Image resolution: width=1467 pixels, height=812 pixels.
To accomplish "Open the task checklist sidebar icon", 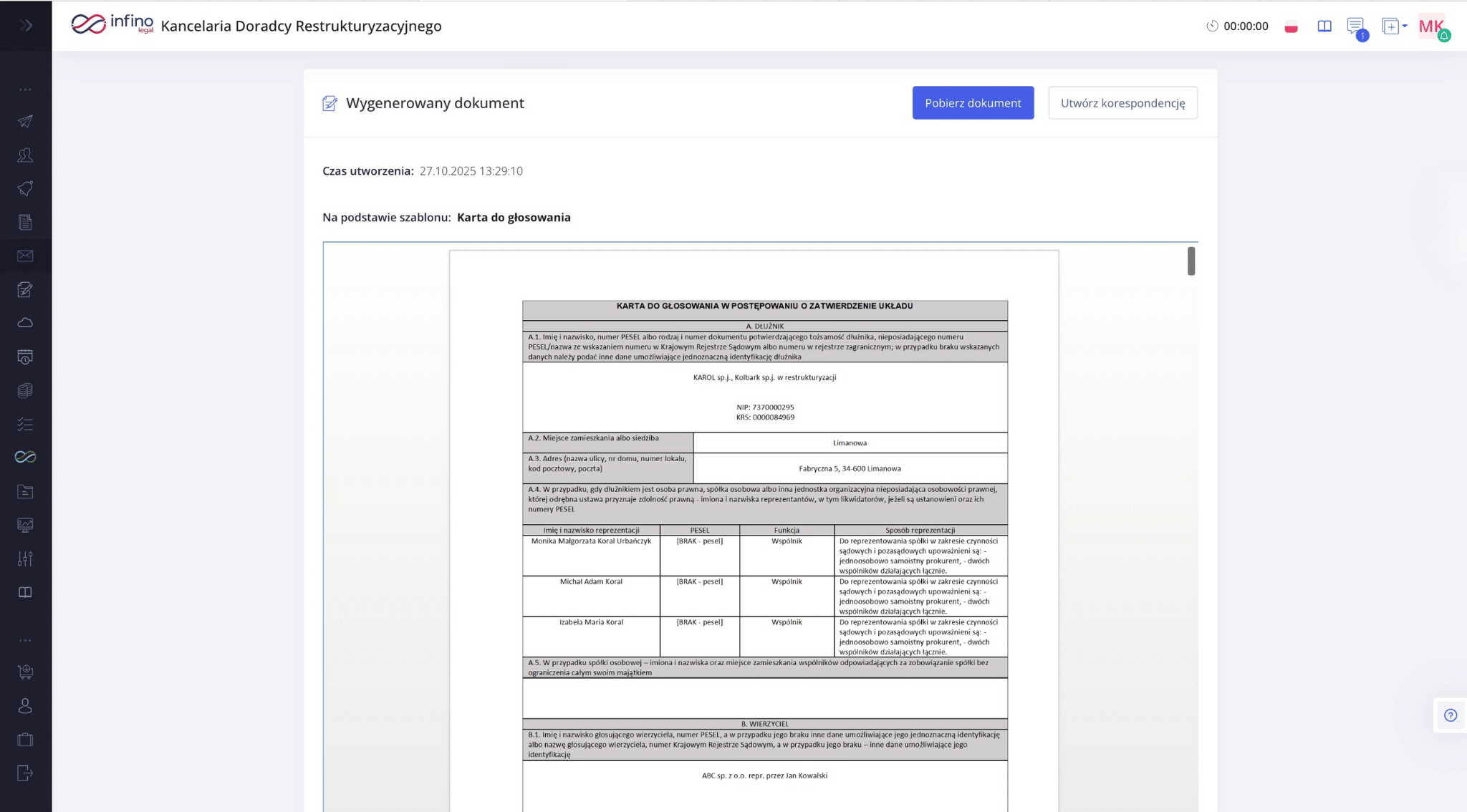I will tap(25, 424).
